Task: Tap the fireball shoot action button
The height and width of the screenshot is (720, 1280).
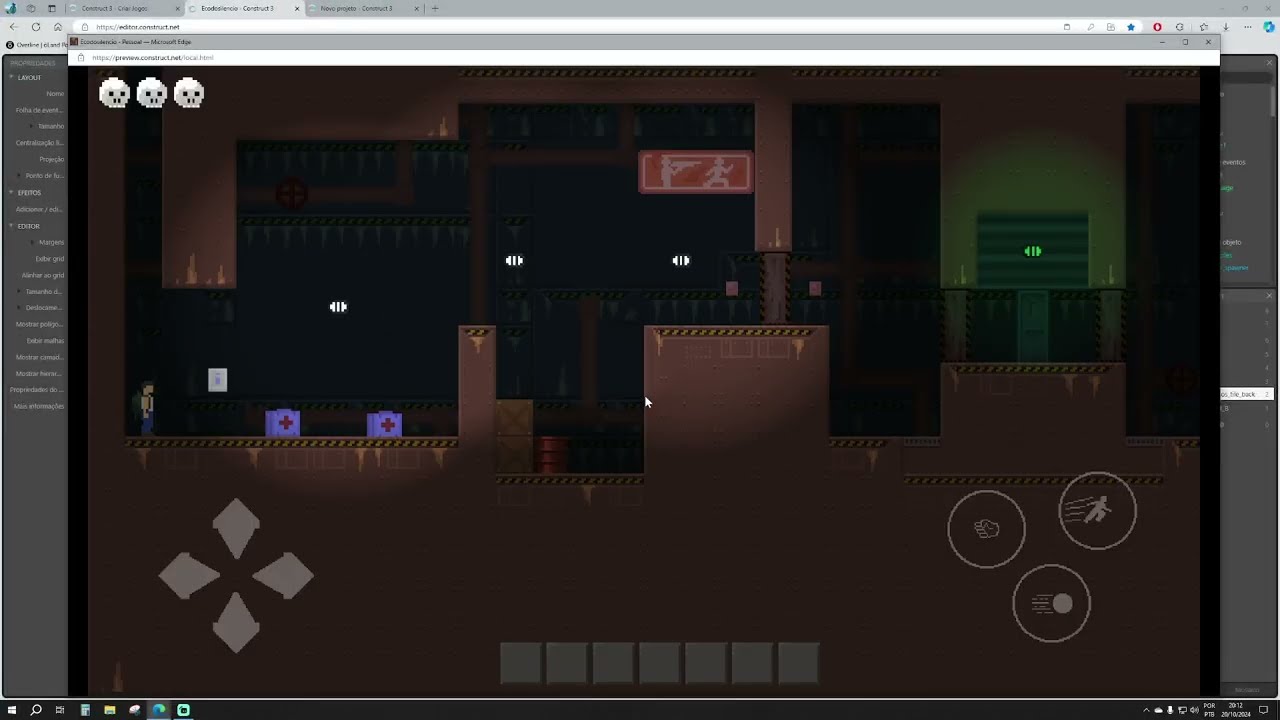Action: click(x=1051, y=603)
